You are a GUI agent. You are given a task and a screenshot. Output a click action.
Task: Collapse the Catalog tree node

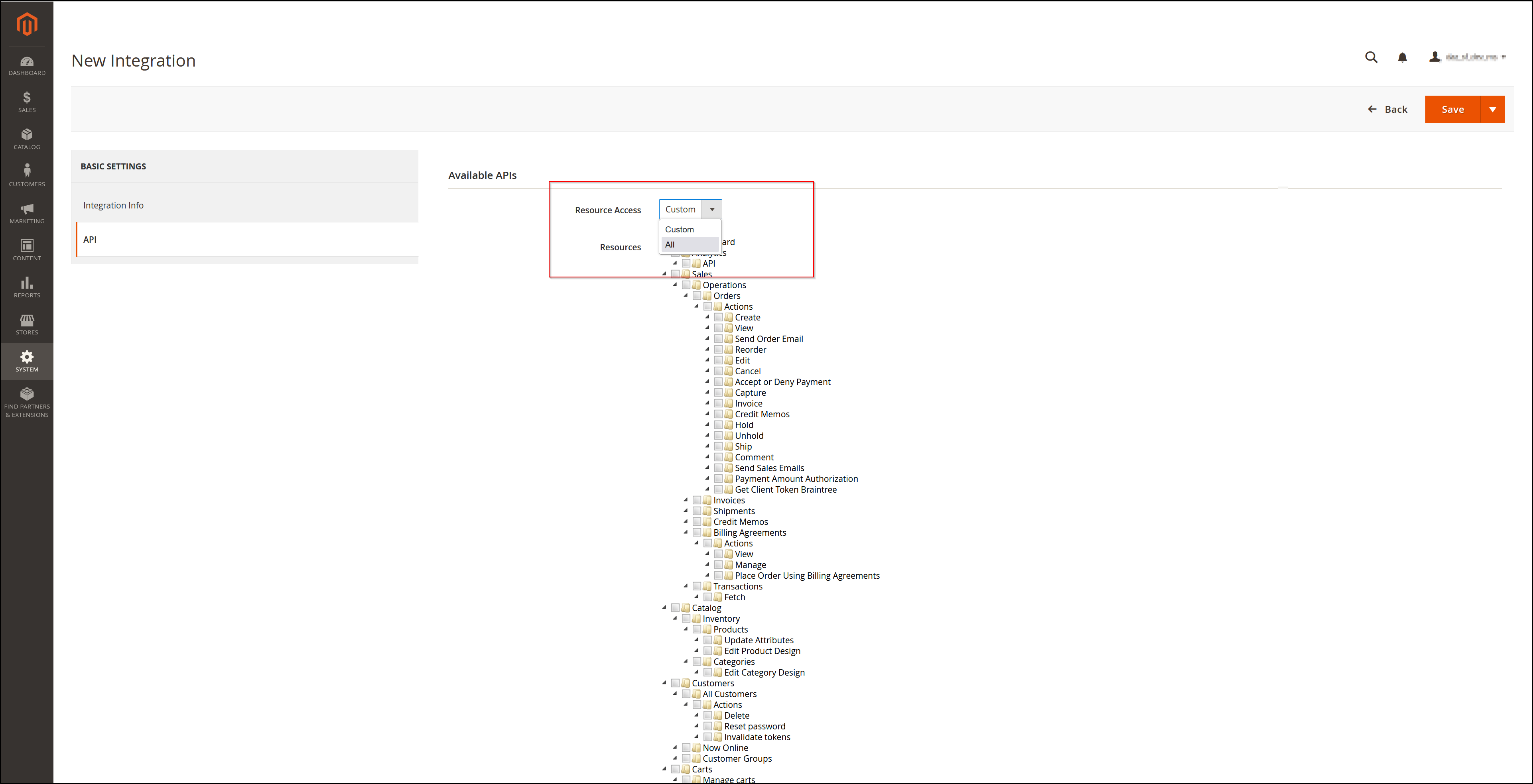coord(664,608)
